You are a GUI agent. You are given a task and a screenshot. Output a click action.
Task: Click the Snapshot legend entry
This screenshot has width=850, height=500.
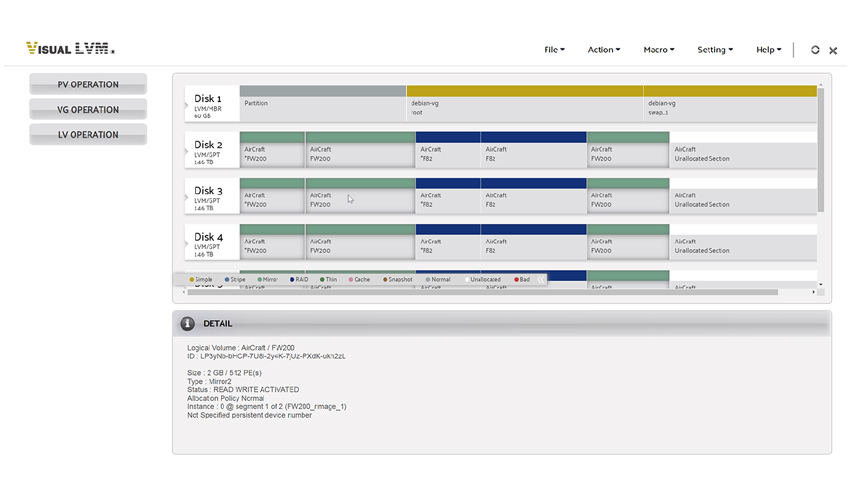point(398,280)
